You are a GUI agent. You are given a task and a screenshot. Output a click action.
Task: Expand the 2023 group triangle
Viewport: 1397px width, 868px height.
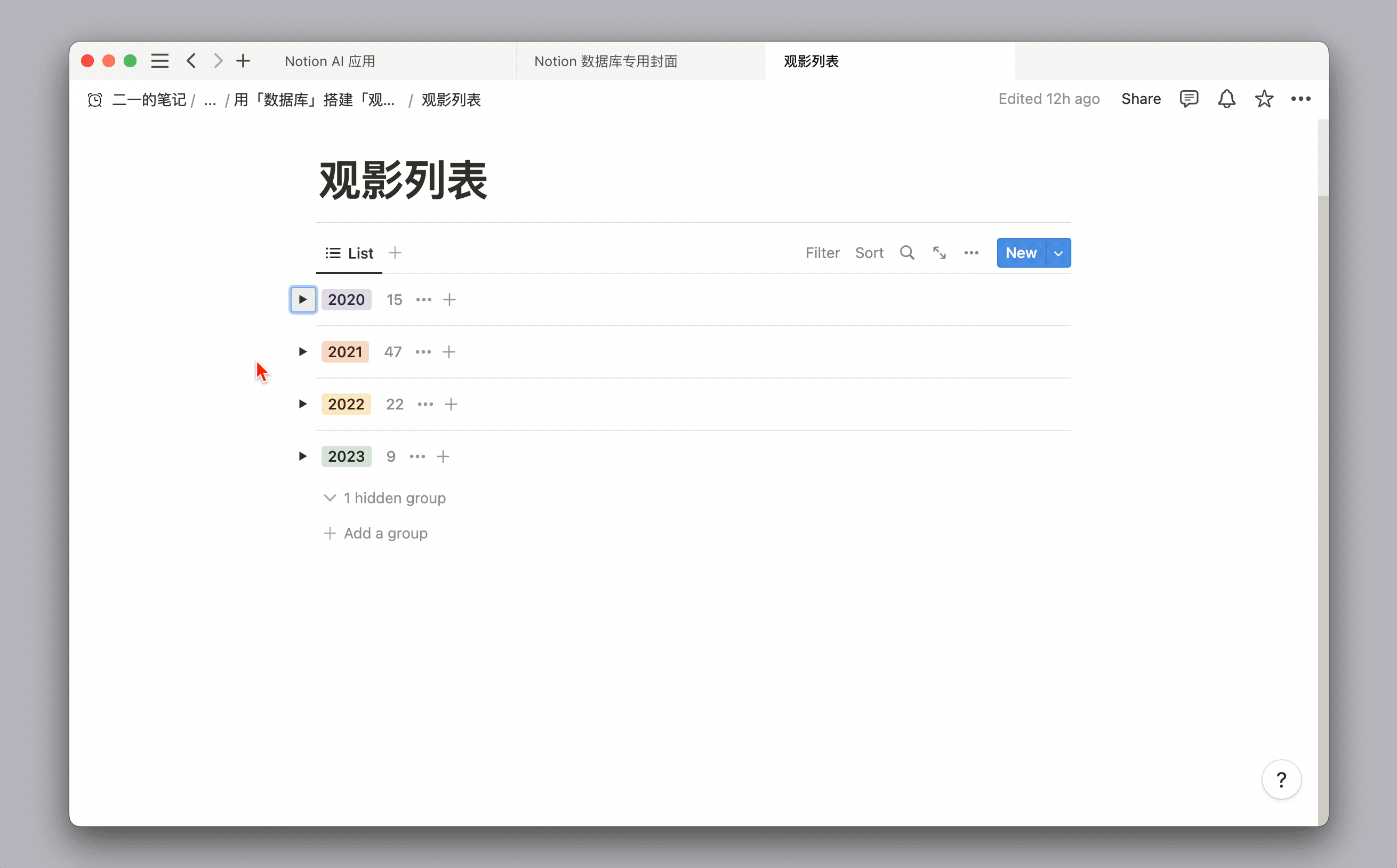pyautogui.click(x=303, y=456)
